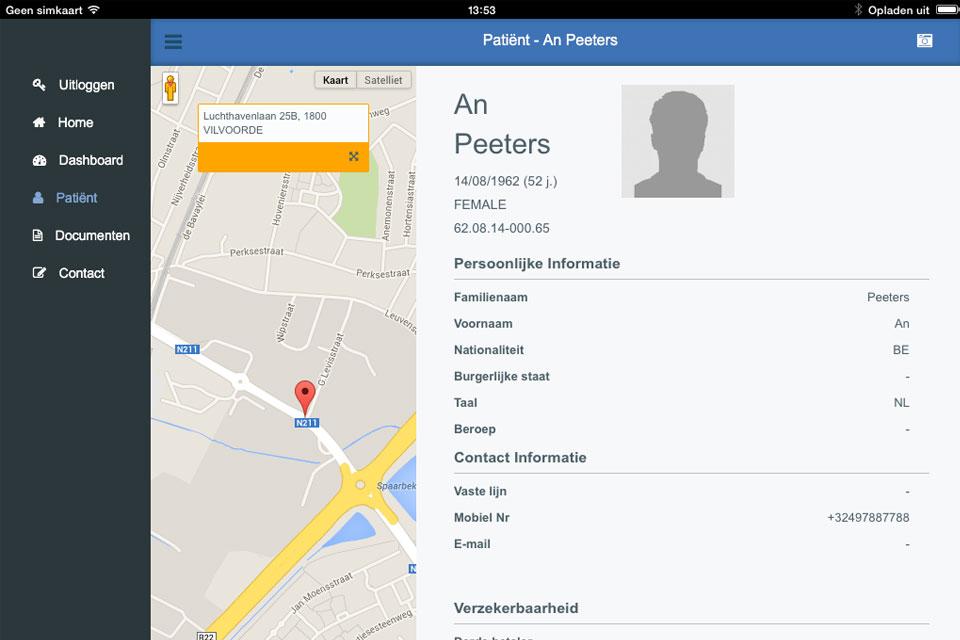Select the Dashboard gauge icon
960x640 pixels.
click(39, 160)
